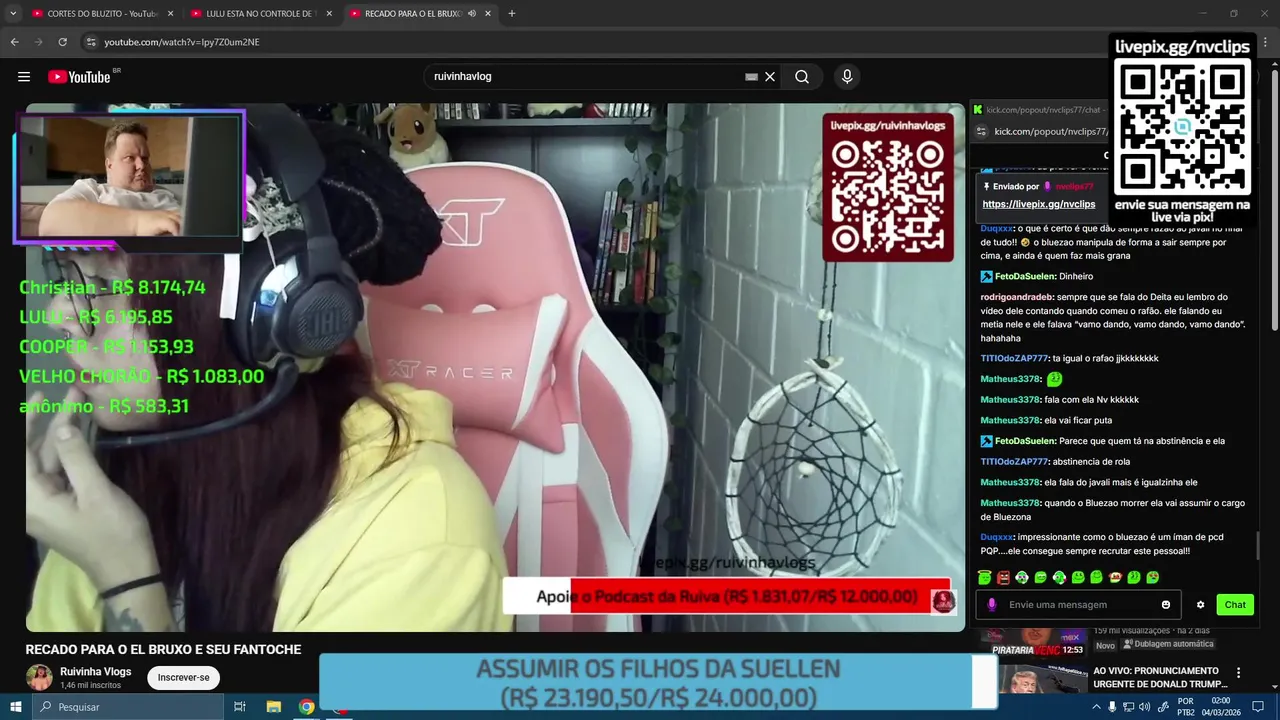1280x720 pixels.
Task: Go to YouTube home via logo
Action: pyautogui.click(x=79, y=77)
